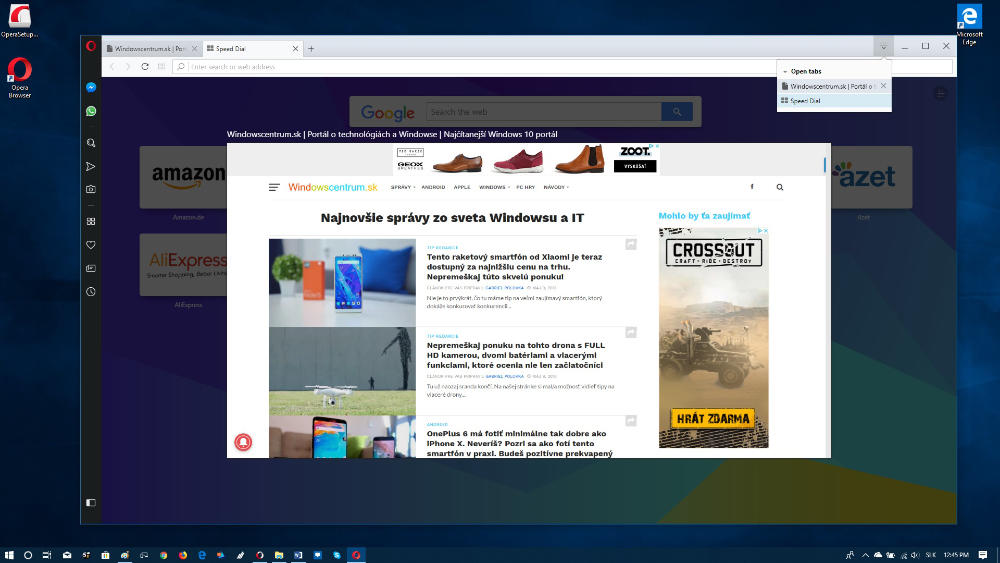Open the drone article thumbnail

point(342,371)
